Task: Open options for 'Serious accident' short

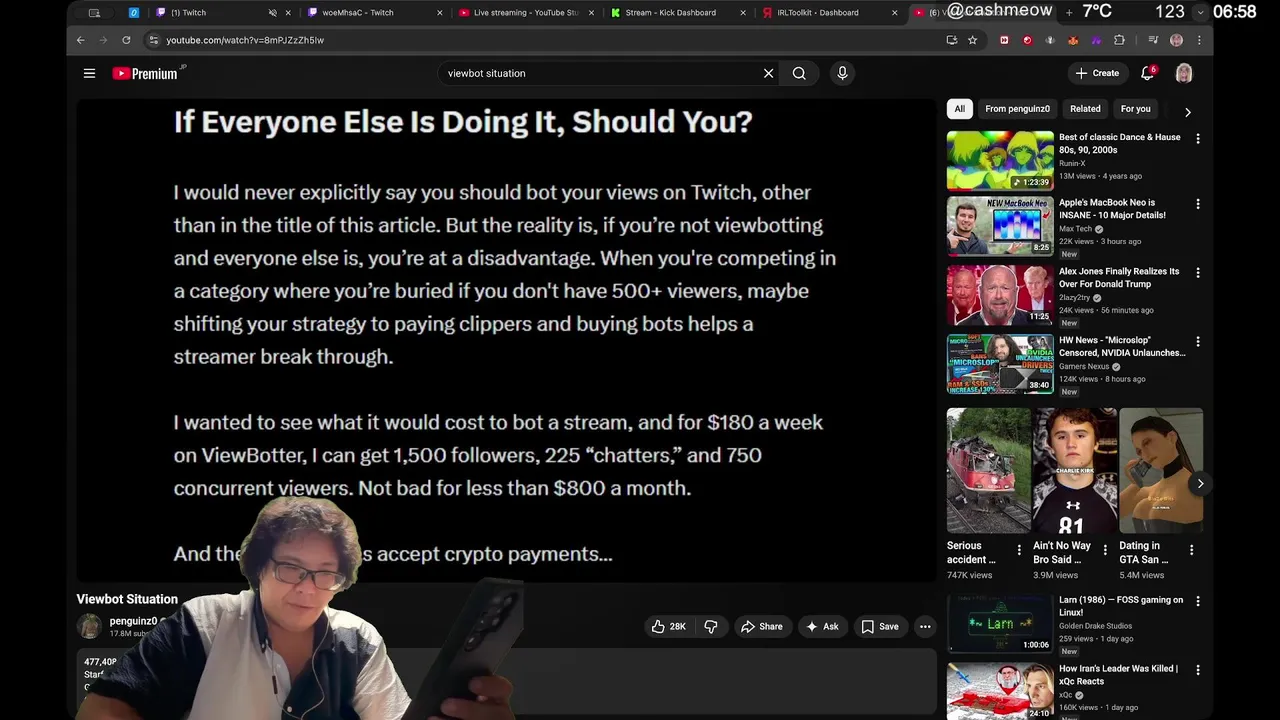Action: (x=1019, y=550)
